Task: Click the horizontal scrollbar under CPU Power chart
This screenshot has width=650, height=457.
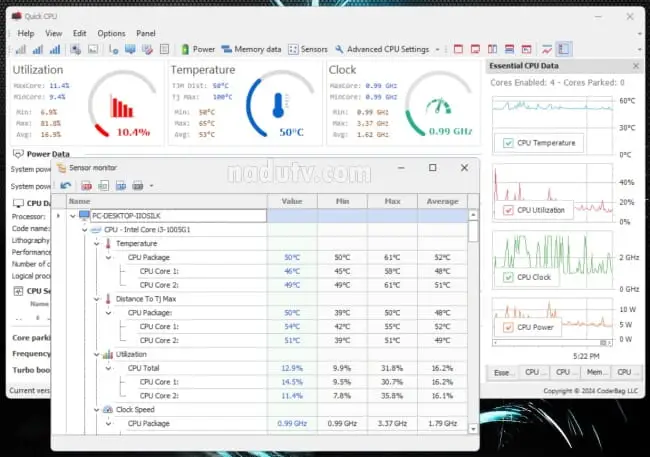Action: point(553,343)
